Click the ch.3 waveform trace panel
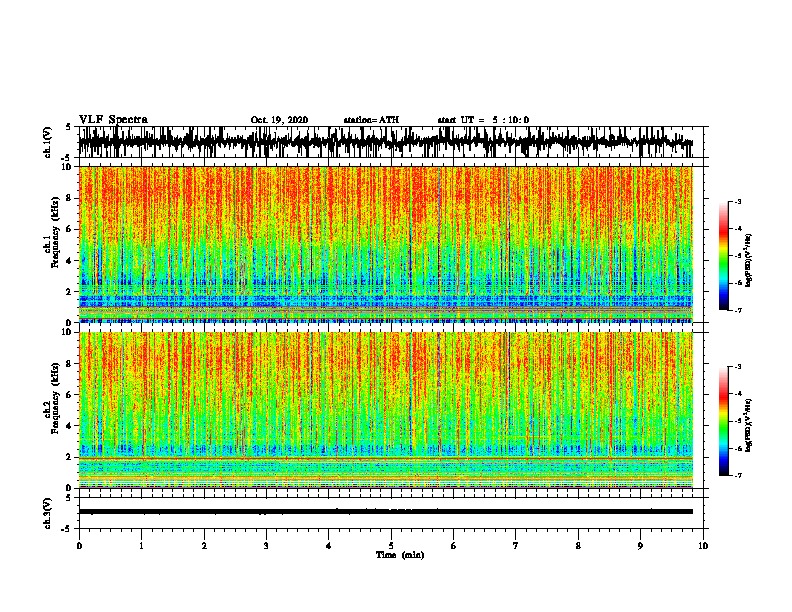Viewport: 792px width, 612px height. point(391,513)
